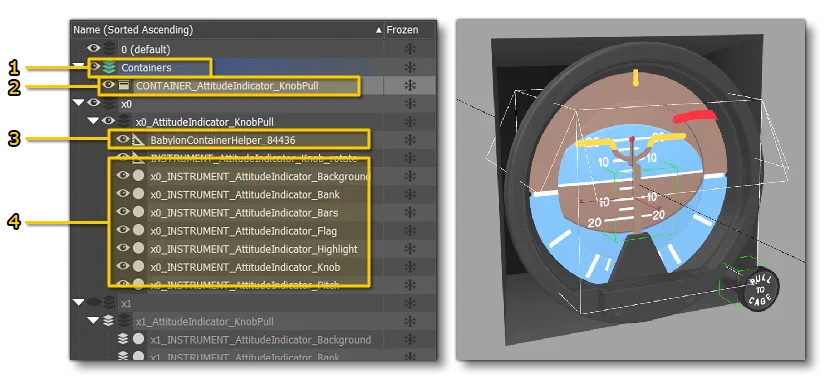Show the hidden x1 layer via its eye
The image size is (825, 380).
94,302
